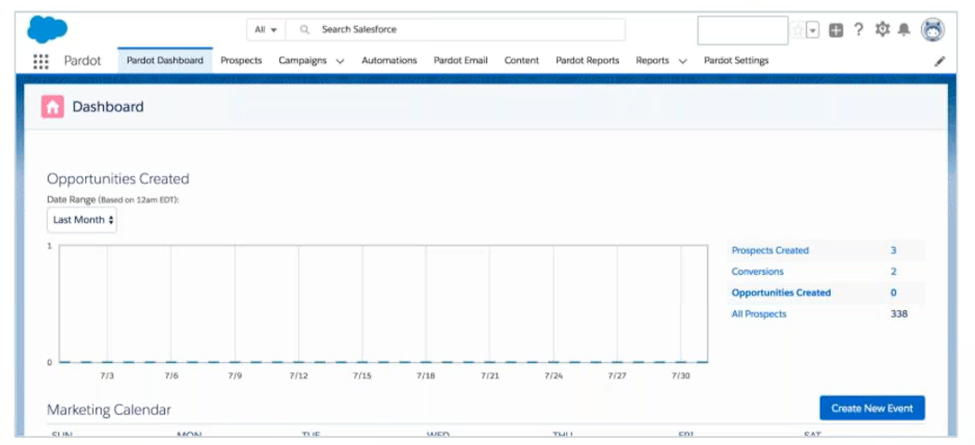Viewport: 975px width, 445px height.
Task: Click the Salesforce cloud logo
Action: coord(47,29)
